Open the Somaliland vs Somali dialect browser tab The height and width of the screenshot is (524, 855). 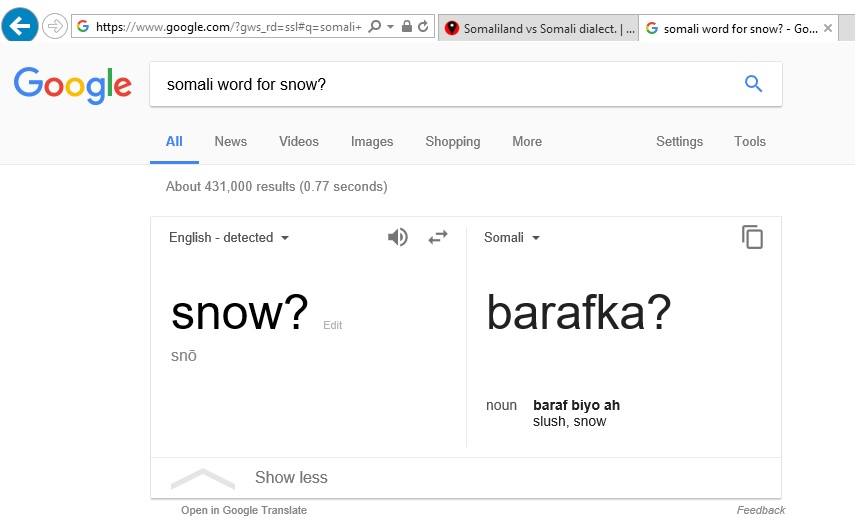[x=538, y=28]
